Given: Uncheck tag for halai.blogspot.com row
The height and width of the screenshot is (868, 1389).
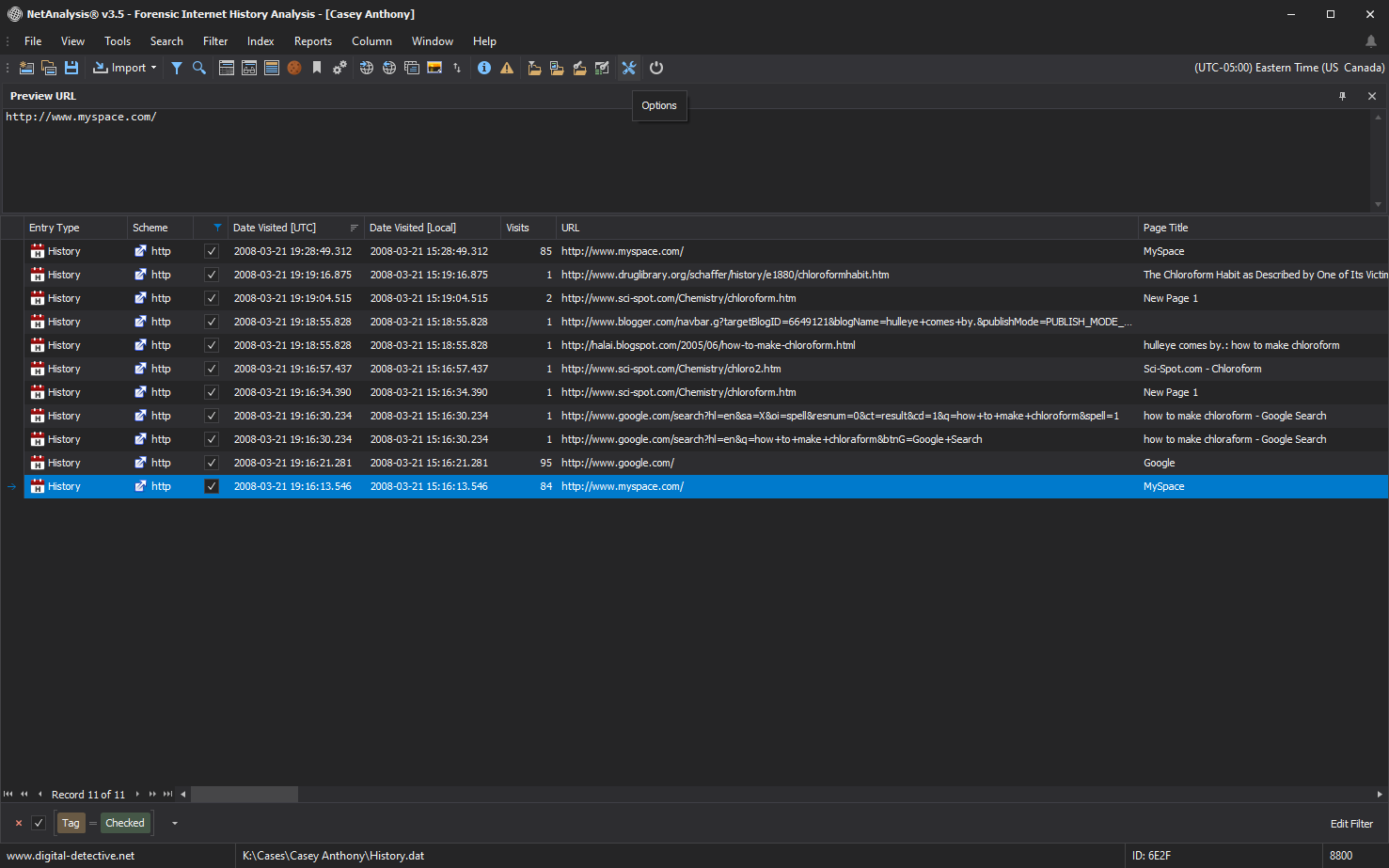Looking at the screenshot, I should click(x=212, y=345).
